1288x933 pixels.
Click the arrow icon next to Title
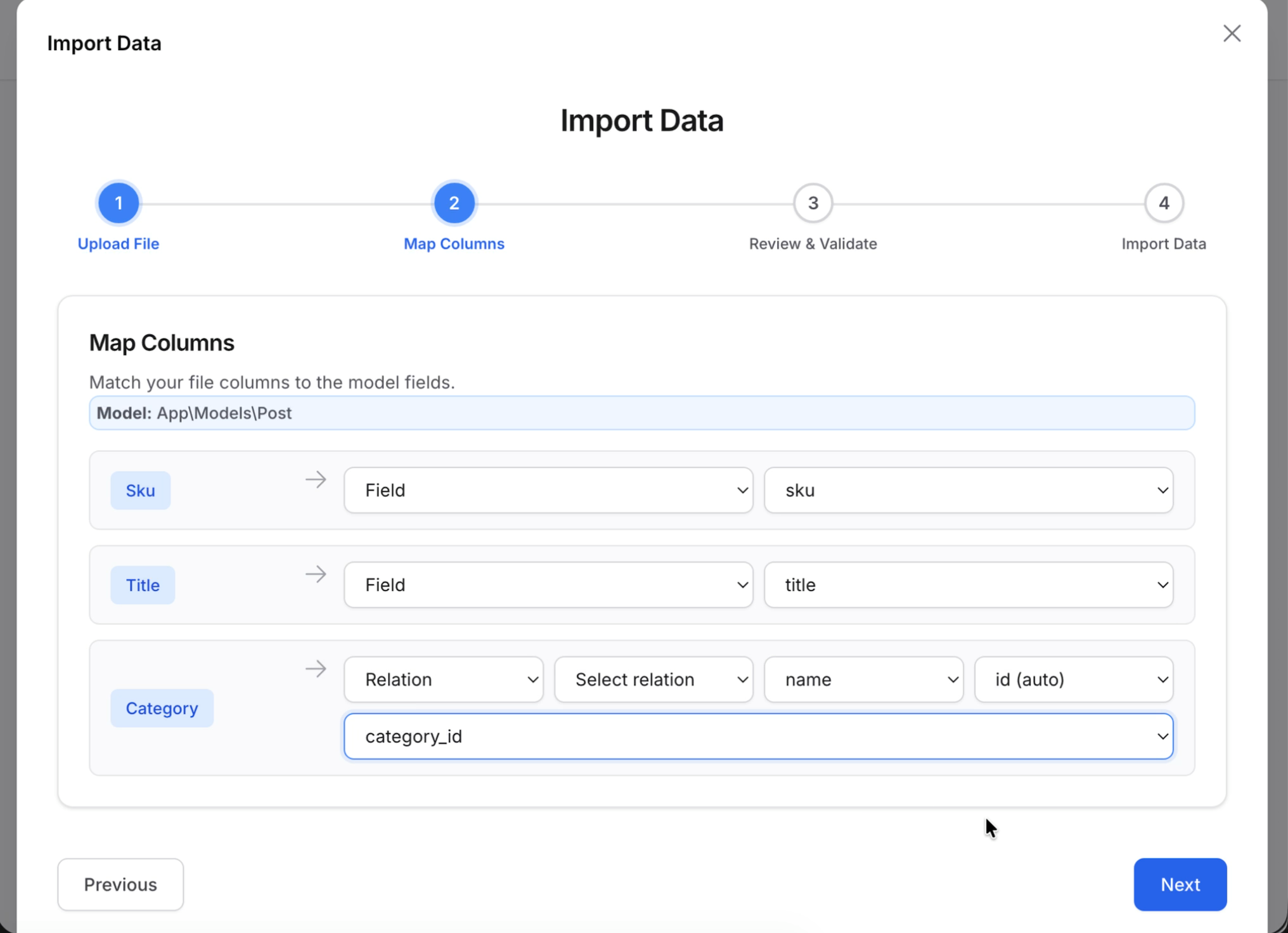click(316, 574)
